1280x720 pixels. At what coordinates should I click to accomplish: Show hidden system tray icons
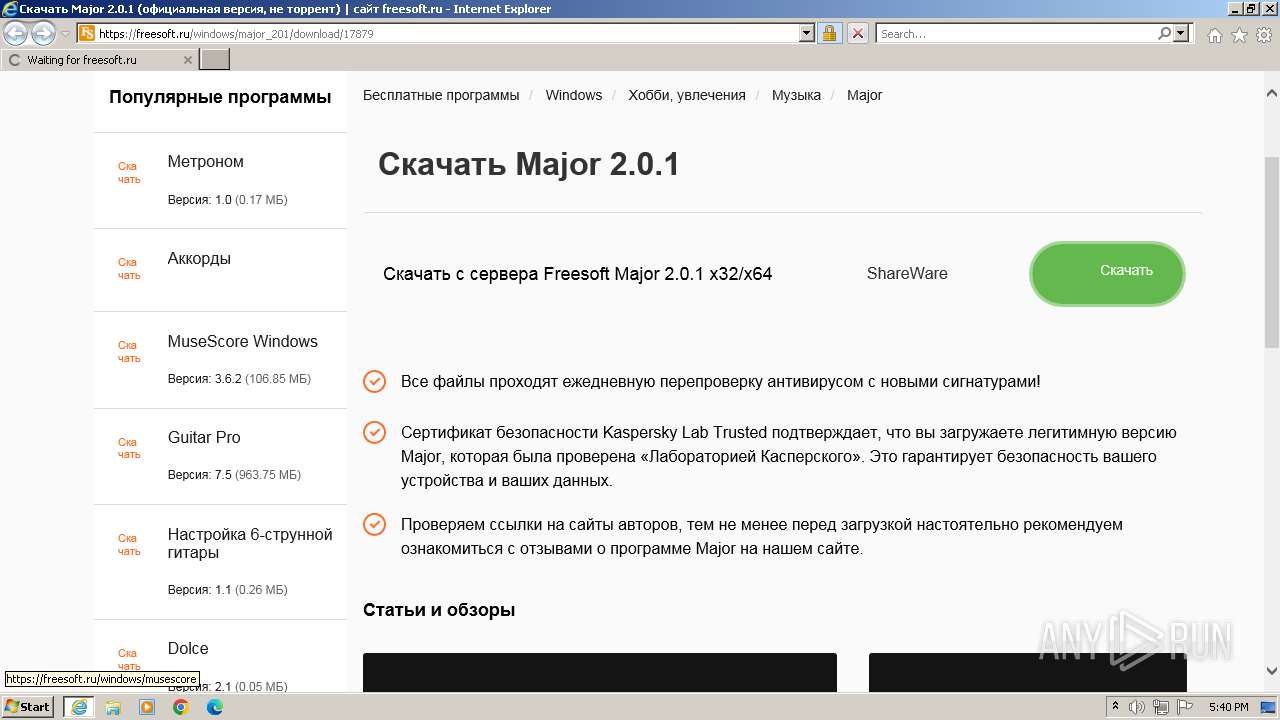click(1116, 707)
